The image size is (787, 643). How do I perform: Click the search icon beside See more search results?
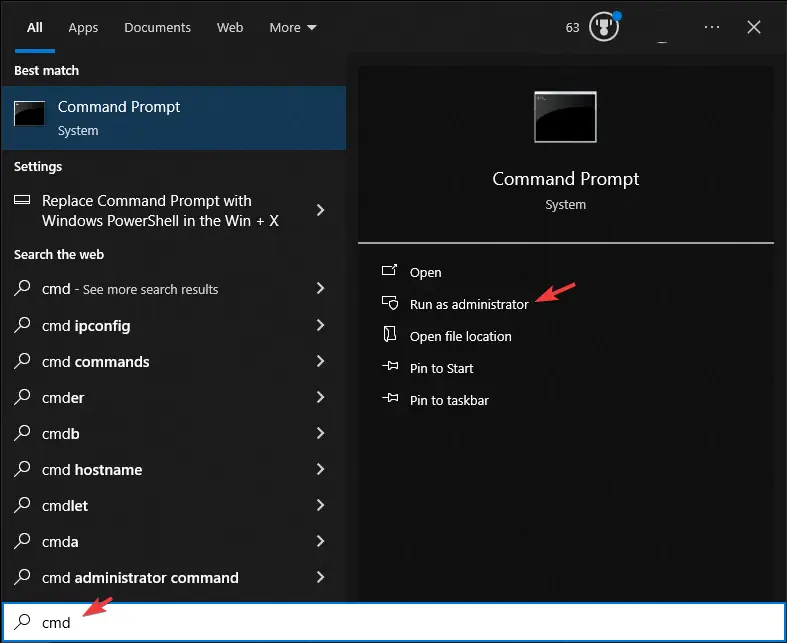[x=22, y=288]
